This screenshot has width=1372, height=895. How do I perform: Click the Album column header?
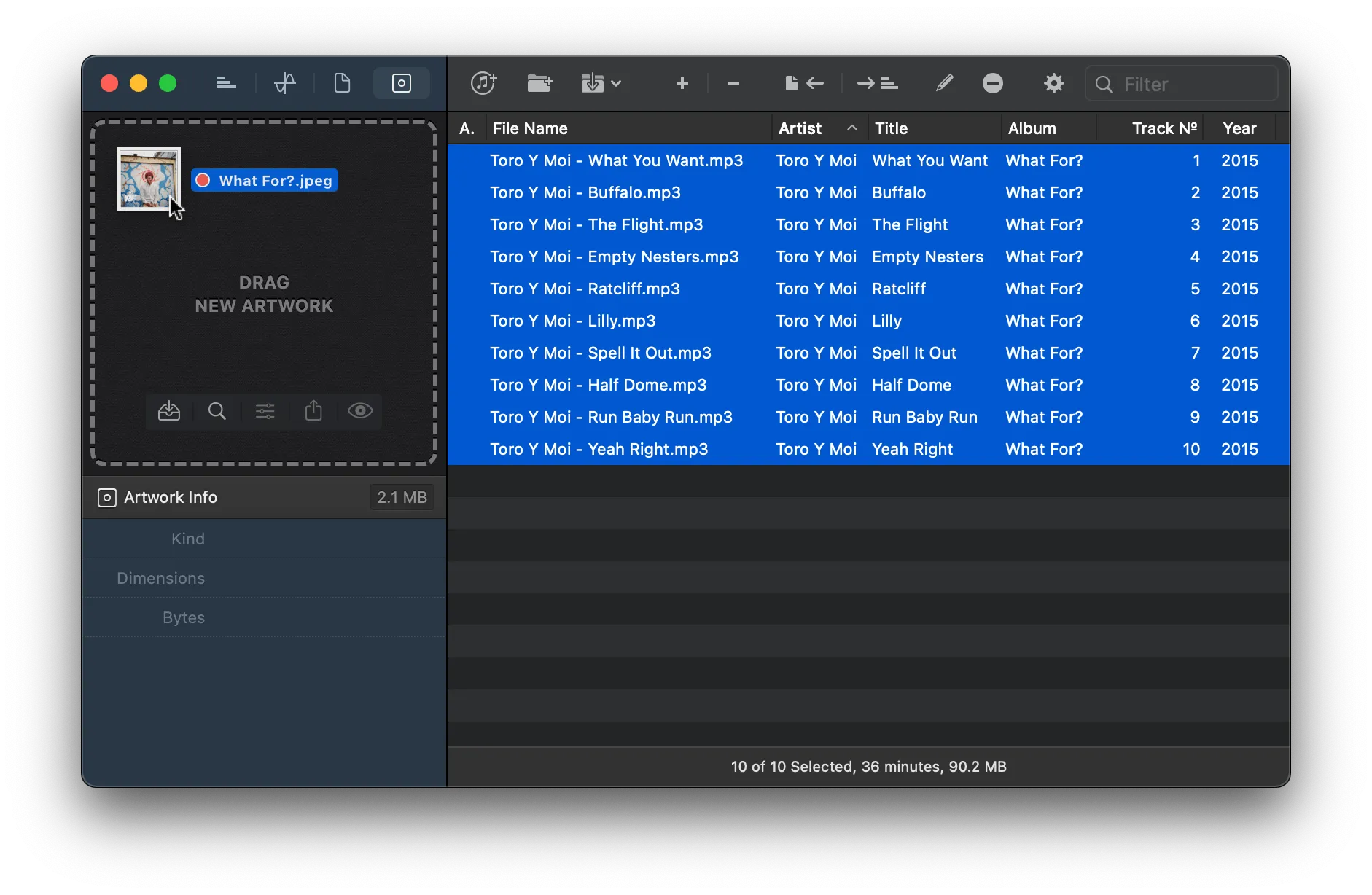click(x=1048, y=128)
